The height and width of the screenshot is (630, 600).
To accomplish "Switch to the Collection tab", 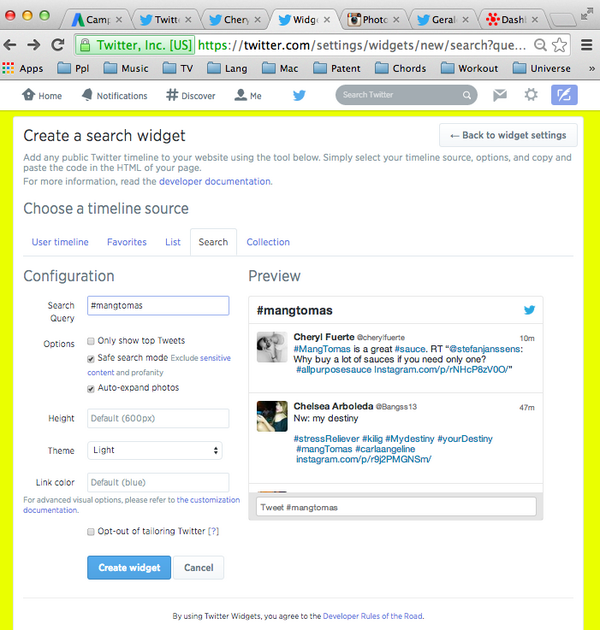I will (268, 242).
